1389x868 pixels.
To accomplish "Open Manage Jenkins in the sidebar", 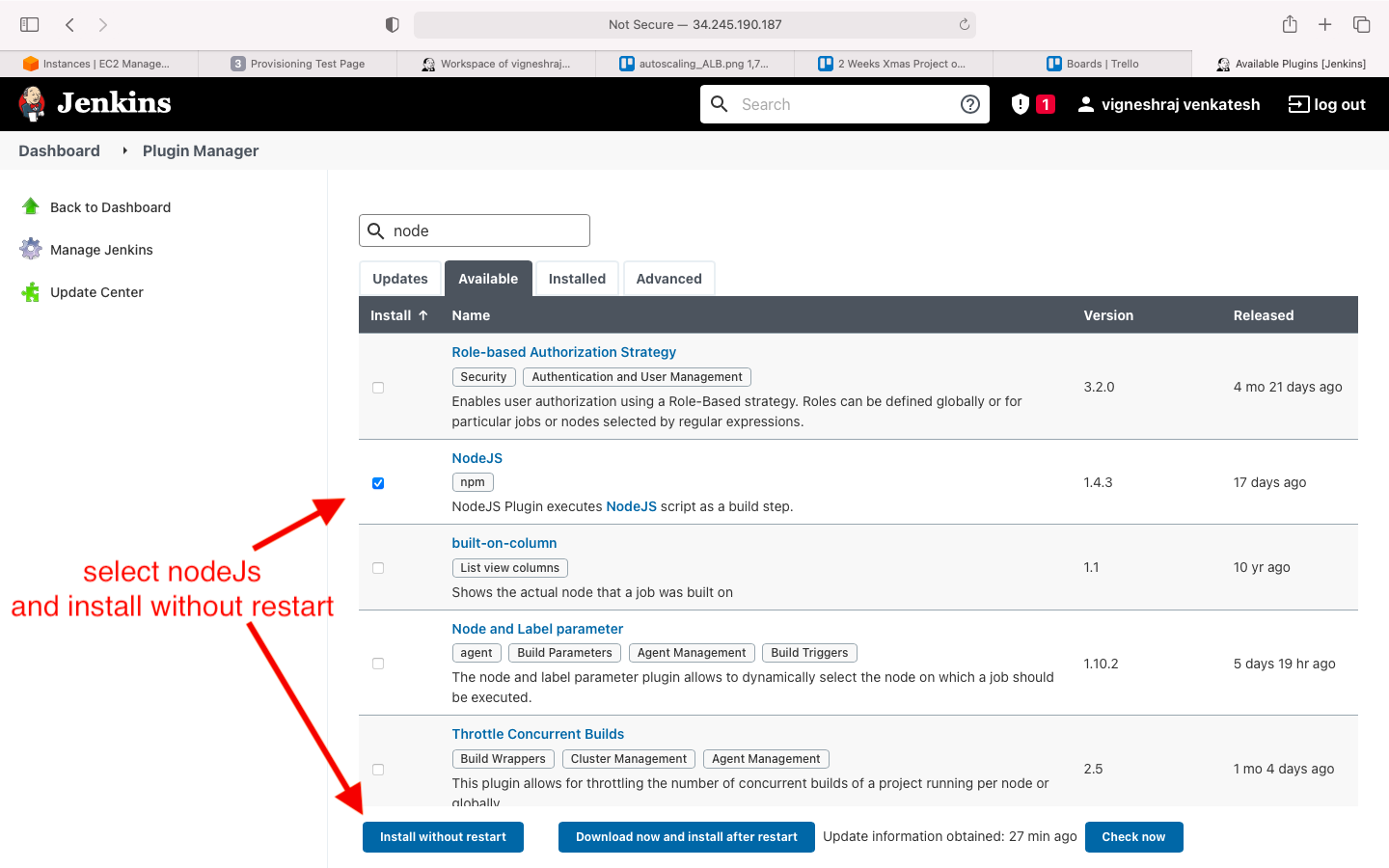I will point(101,250).
